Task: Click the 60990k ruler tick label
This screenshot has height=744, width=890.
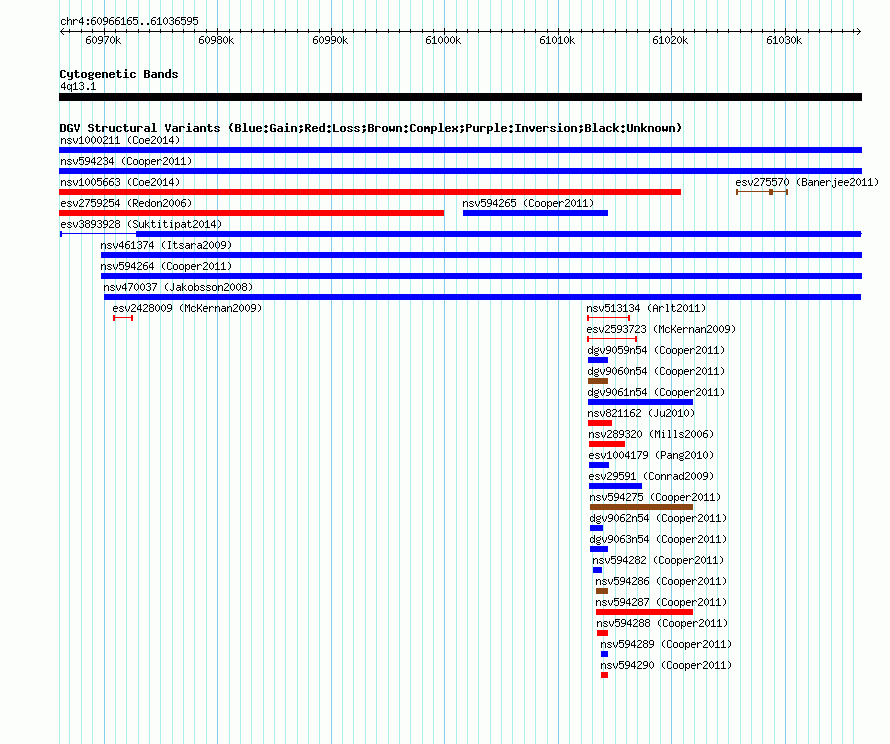Action: [330, 40]
